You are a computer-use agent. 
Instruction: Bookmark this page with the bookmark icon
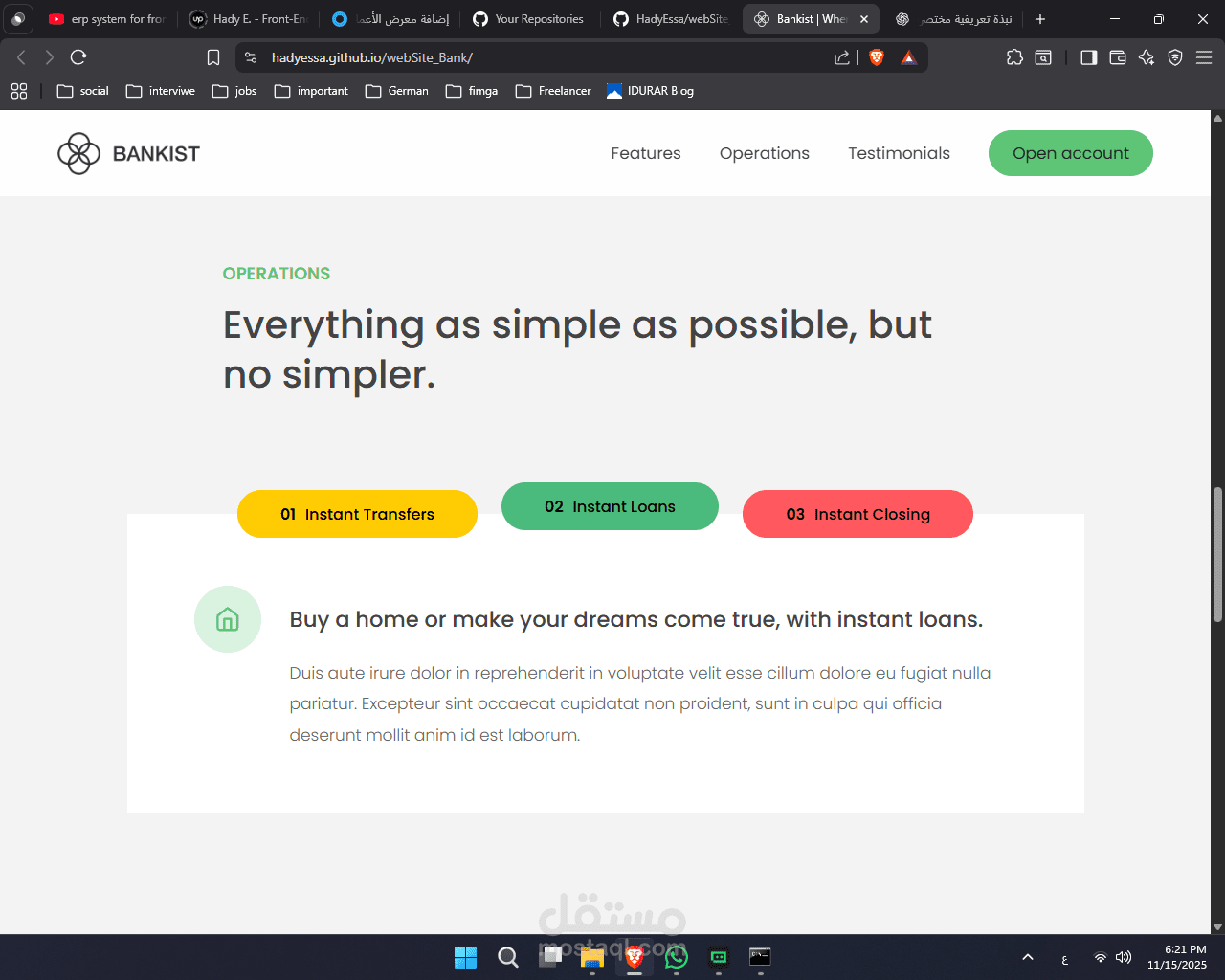coord(213,57)
